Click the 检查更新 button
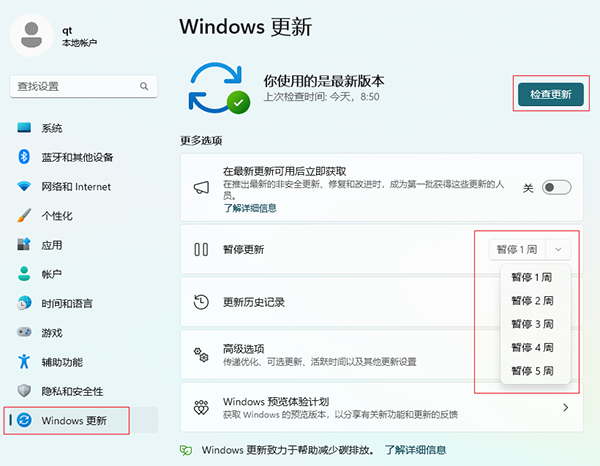Screen dimensions: 600x466 point(551,94)
